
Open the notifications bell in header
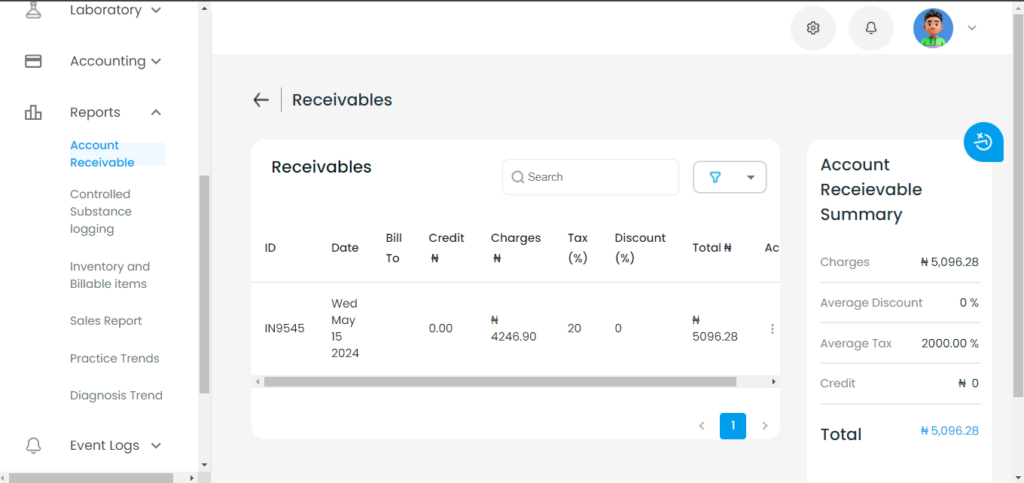click(871, 28)
